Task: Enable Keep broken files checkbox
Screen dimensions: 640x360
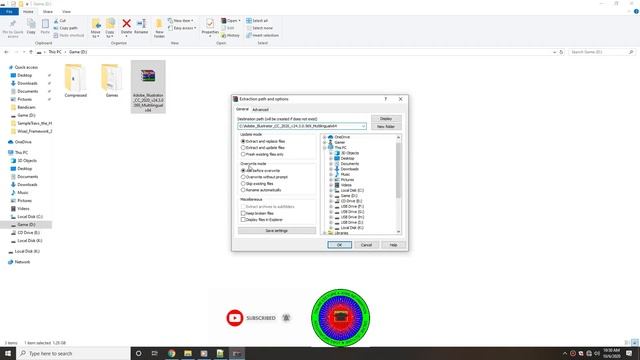Action: 243,213
